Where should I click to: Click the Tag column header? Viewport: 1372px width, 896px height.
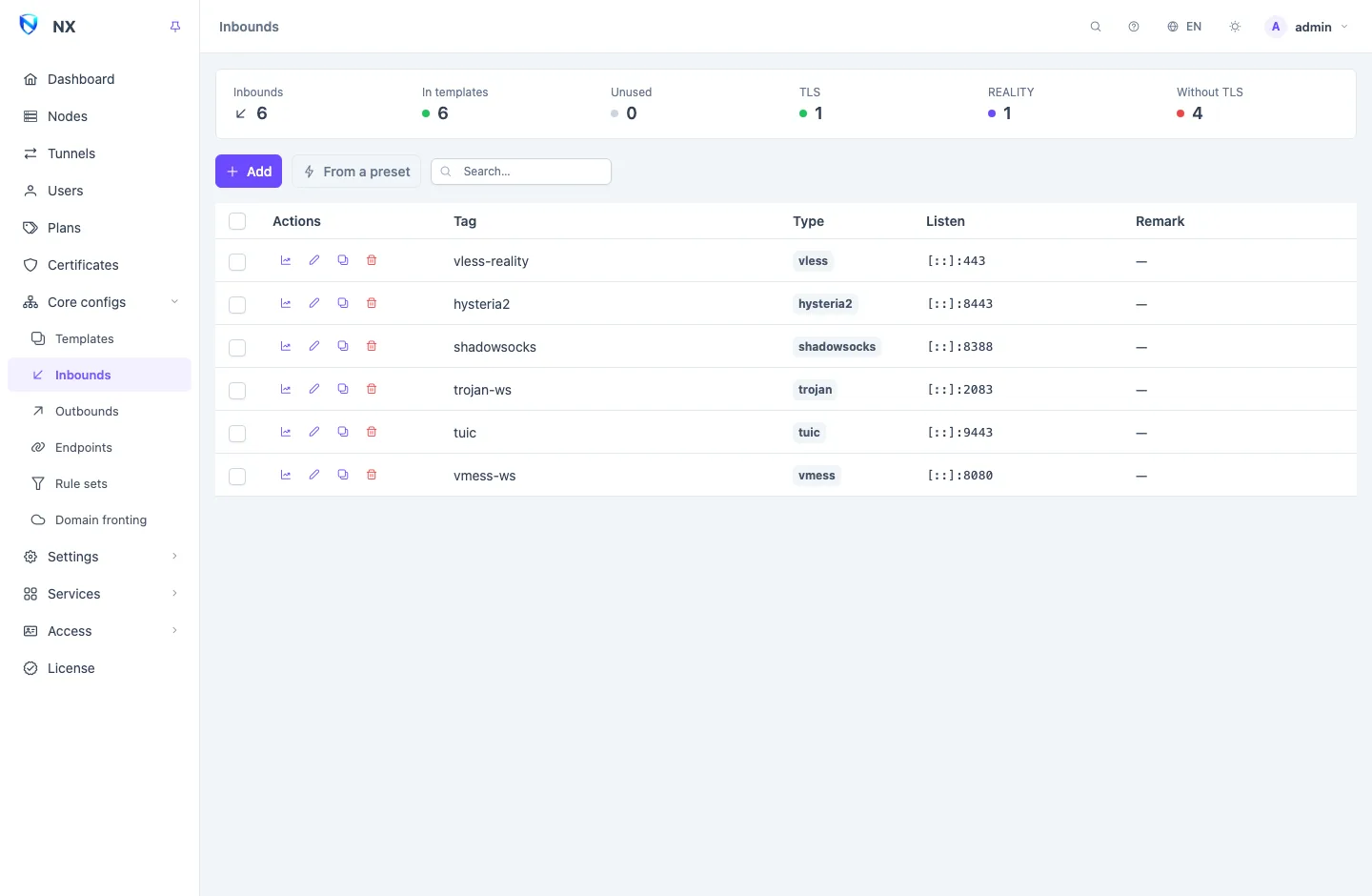point(465,221)
